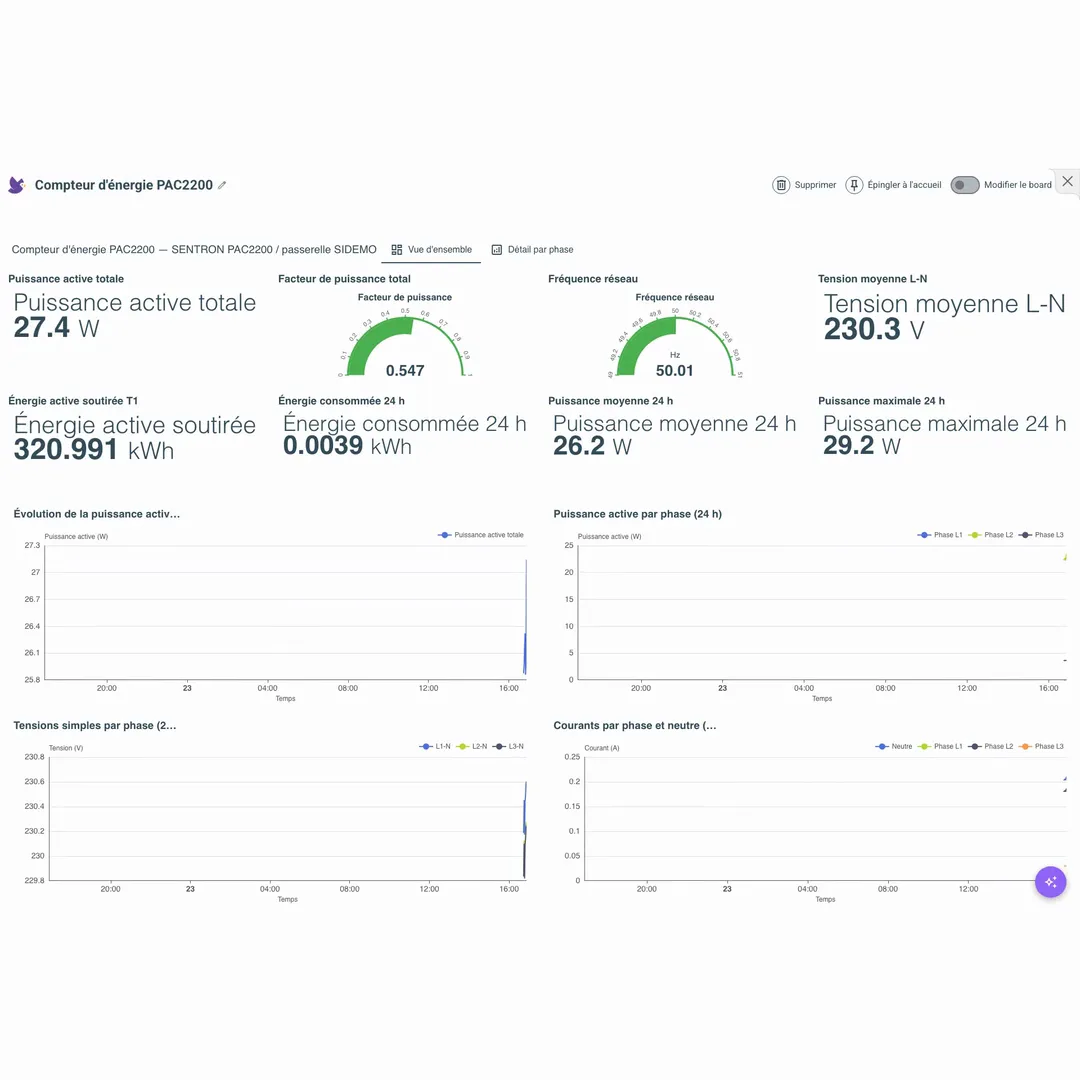Click the Puissance moyenne 24 h widget heading

pos(610,401)
